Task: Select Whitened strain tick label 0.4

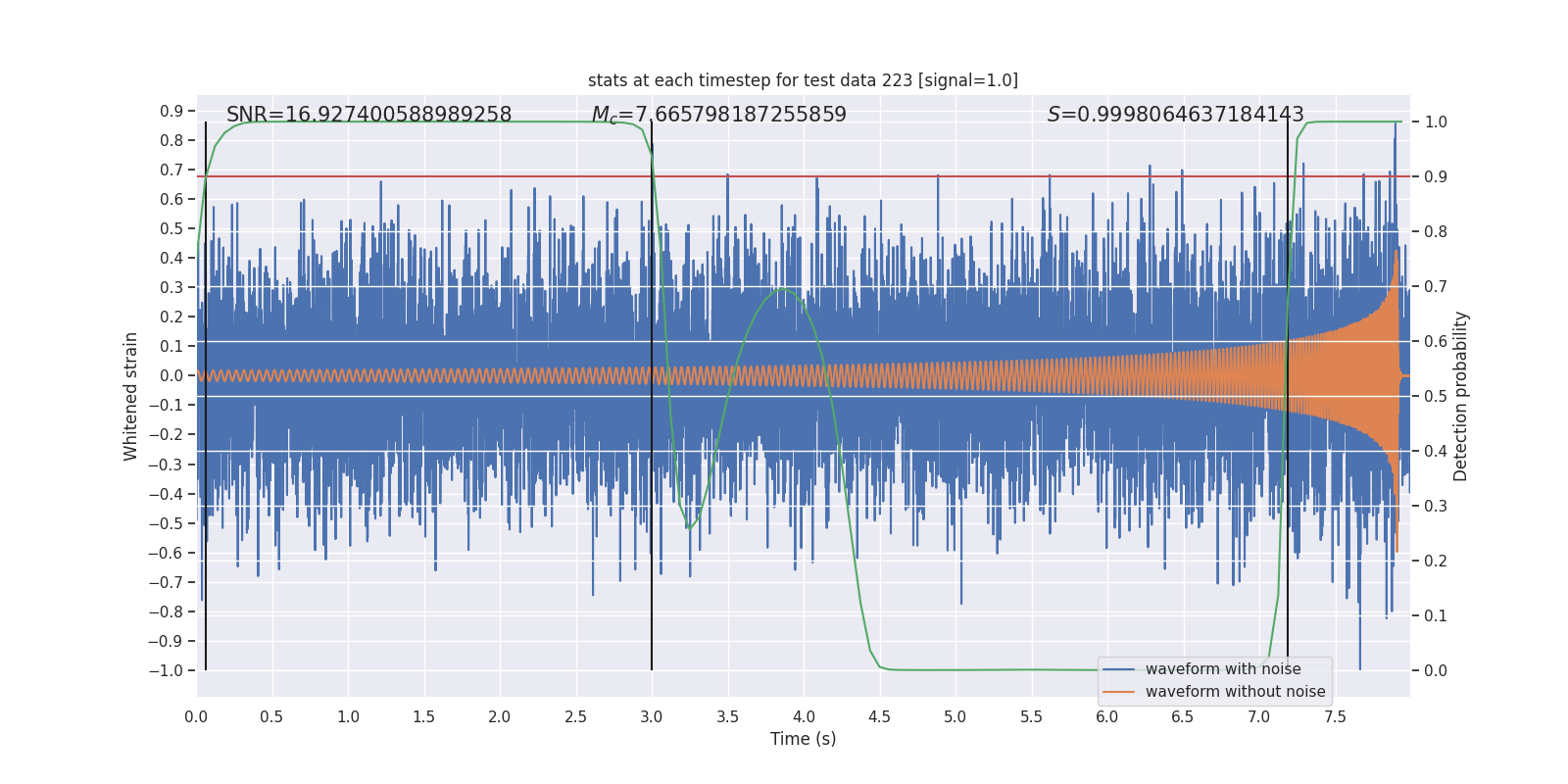Action: pos(171,259)
